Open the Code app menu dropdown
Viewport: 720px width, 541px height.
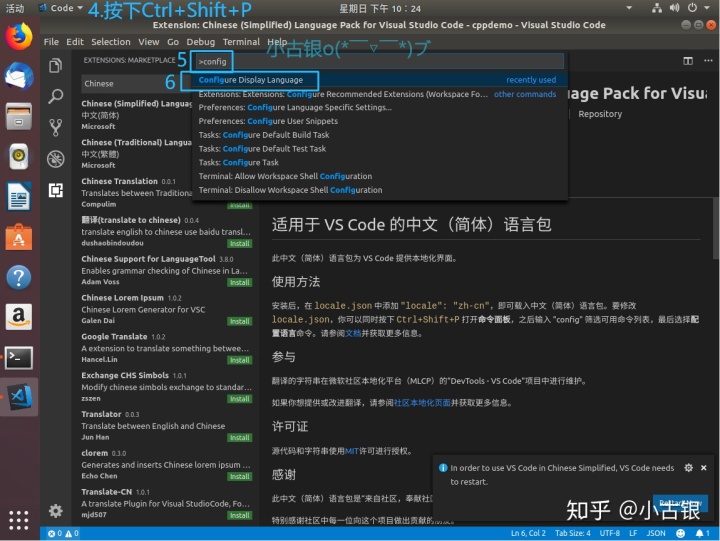61,8
